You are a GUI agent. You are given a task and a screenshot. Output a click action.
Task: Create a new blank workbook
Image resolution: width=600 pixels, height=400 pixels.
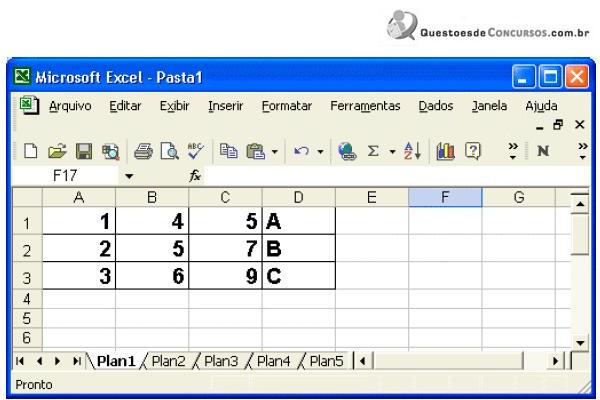(31, 151)
